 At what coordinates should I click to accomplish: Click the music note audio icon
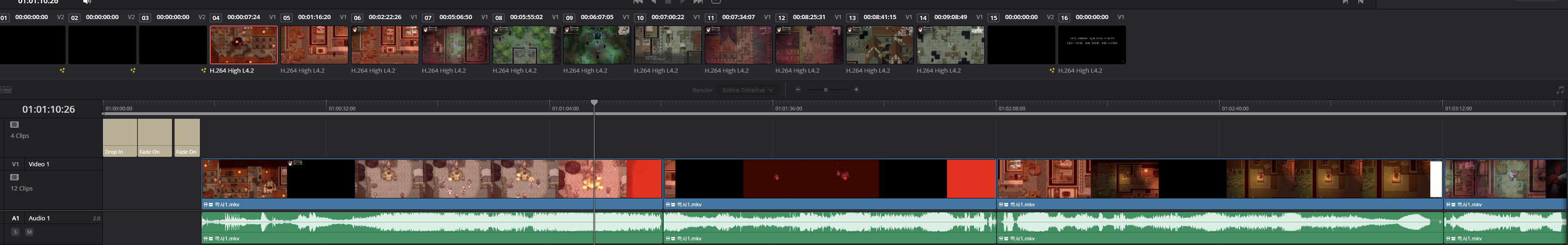point(1560,90)
